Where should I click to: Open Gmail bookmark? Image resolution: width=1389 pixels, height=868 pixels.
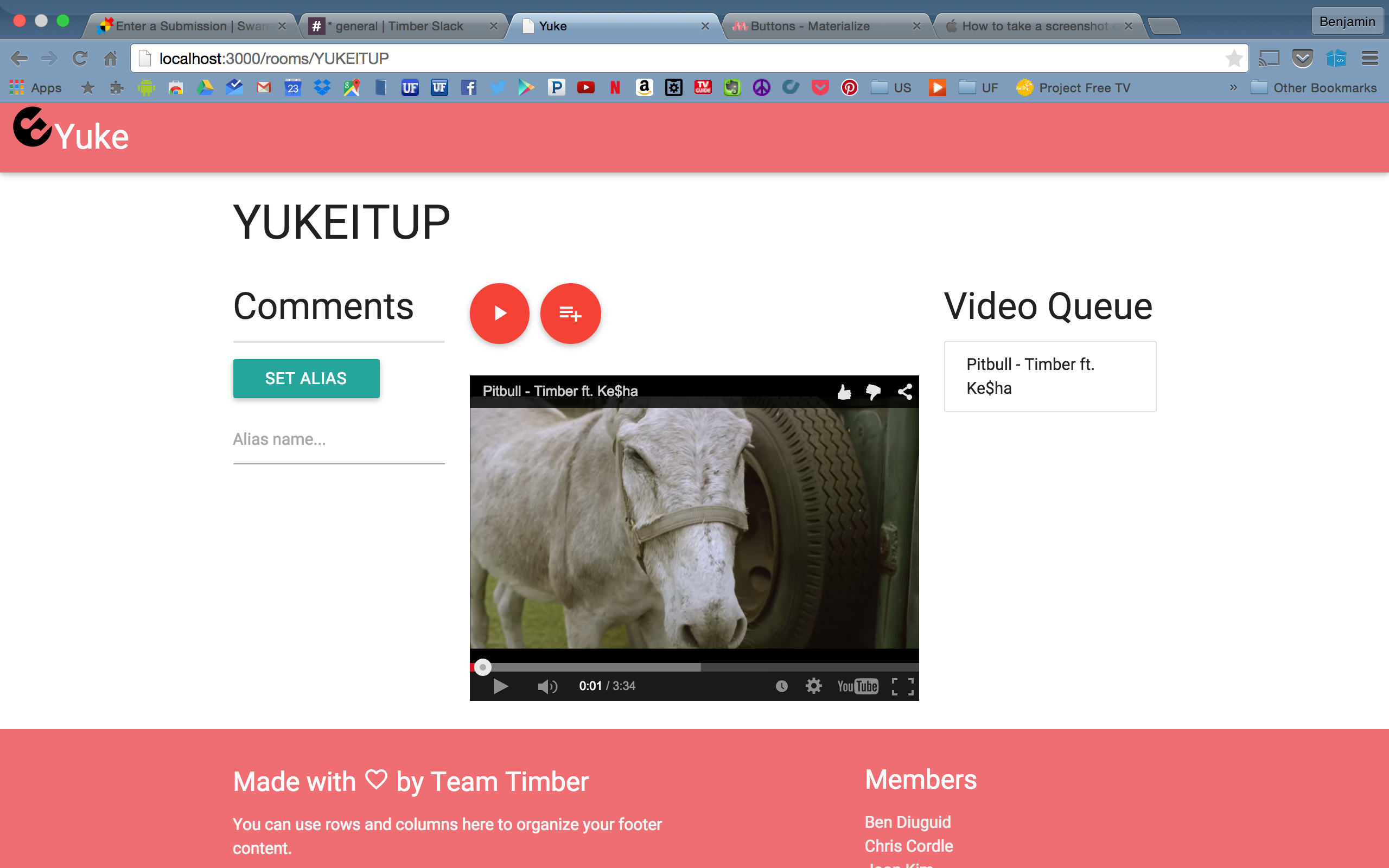(x=264, y=87)
